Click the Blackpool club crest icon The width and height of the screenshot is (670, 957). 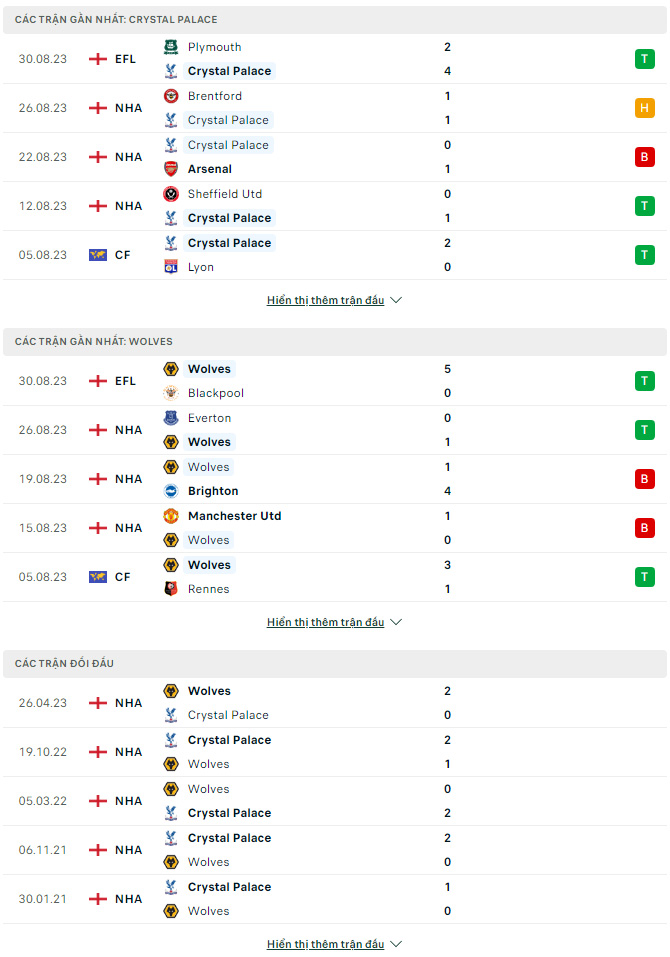[x=171, y=393]
